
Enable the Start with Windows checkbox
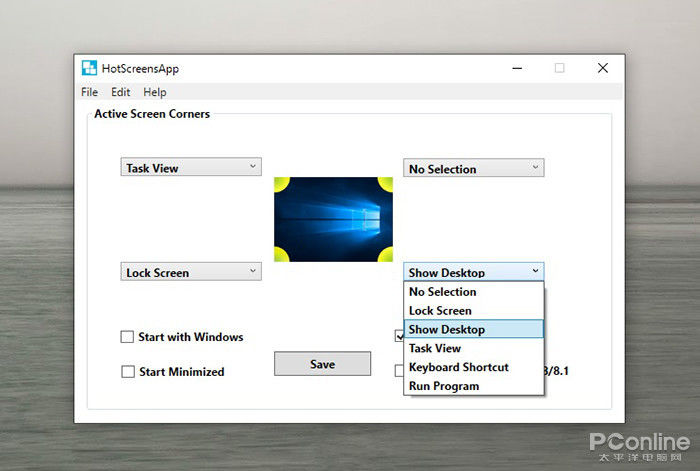tap(127, 337)
